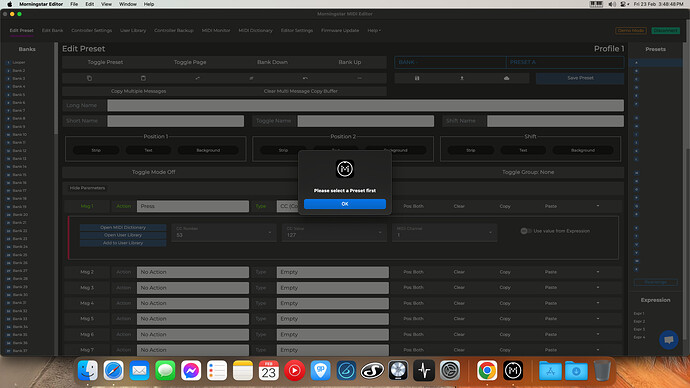Click the Open MIDI Dictionary button
The height and width of the screenshot is (388, 690).
(x=123, y=227)
